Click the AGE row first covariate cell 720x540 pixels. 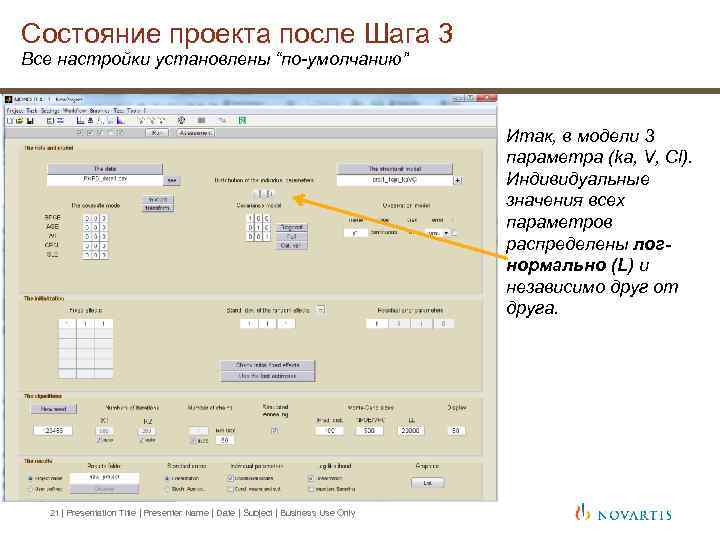(86, 227)
